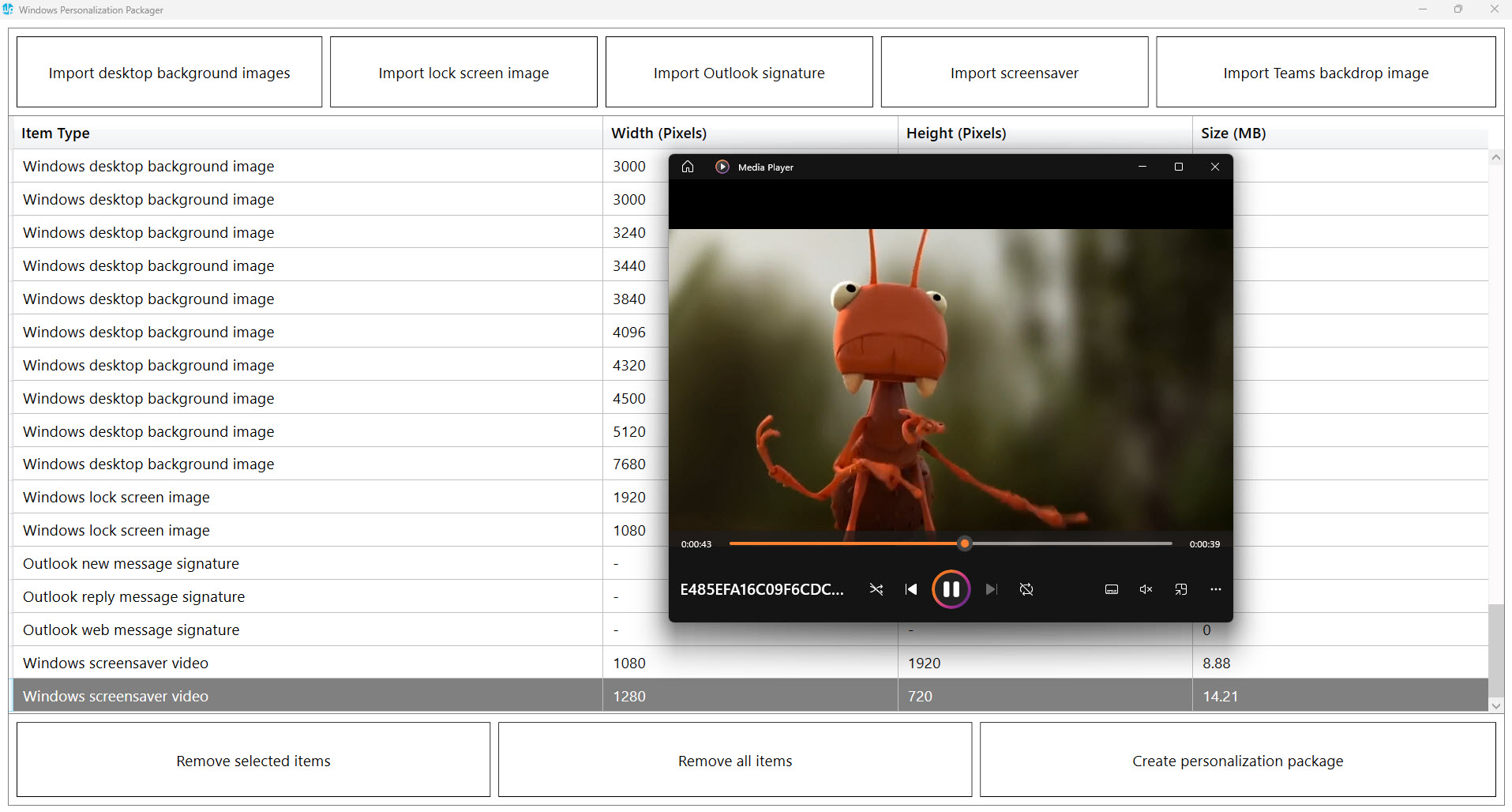Click Import lock screen image button

tap(463, 72)
